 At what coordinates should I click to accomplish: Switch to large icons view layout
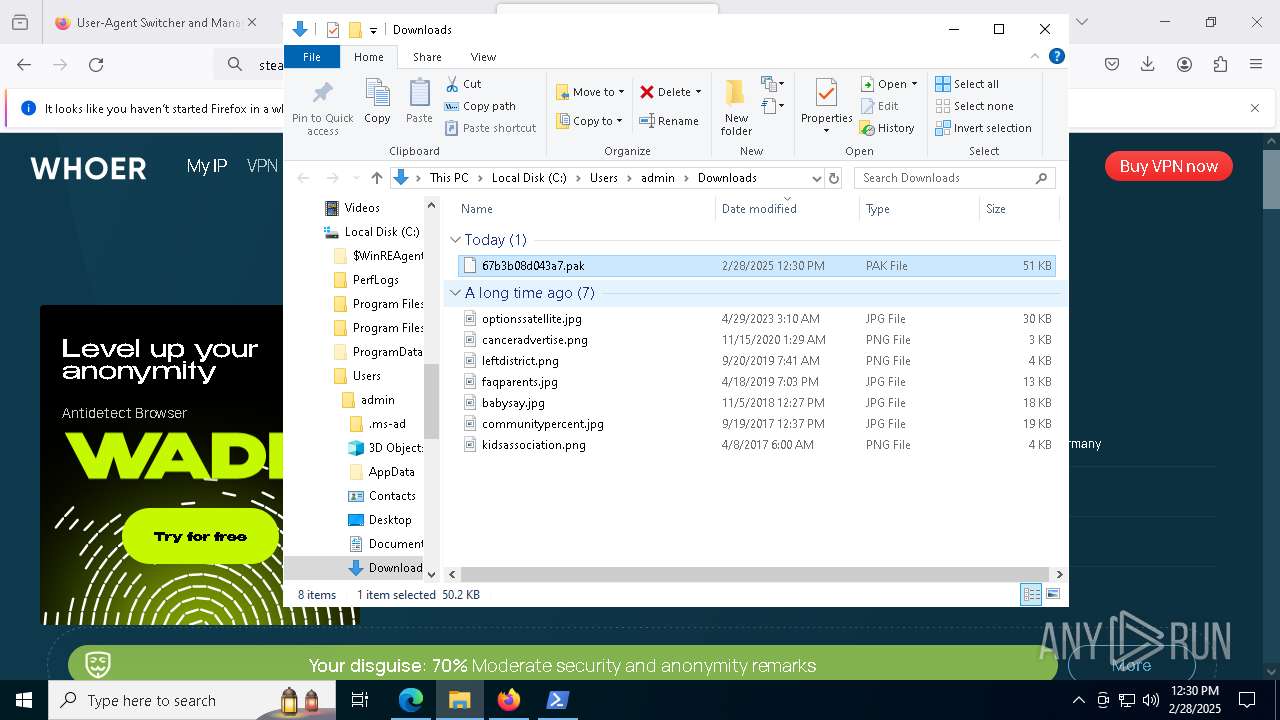[x=1053, y=594]
